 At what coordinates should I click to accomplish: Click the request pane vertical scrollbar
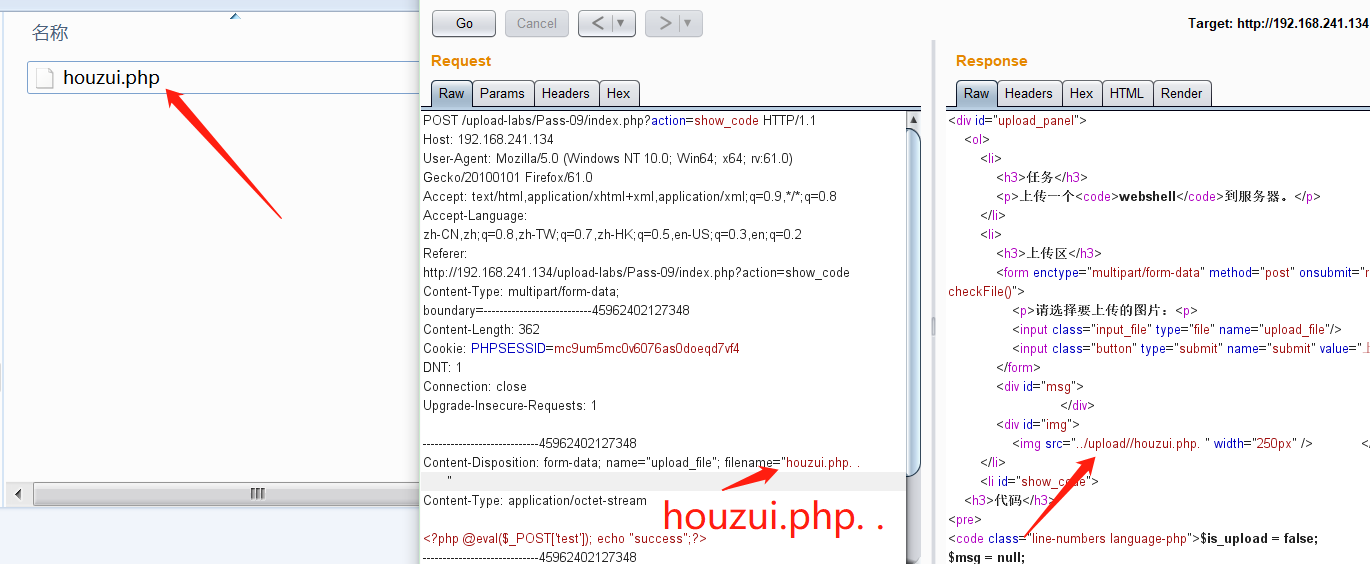pos(914,300)
